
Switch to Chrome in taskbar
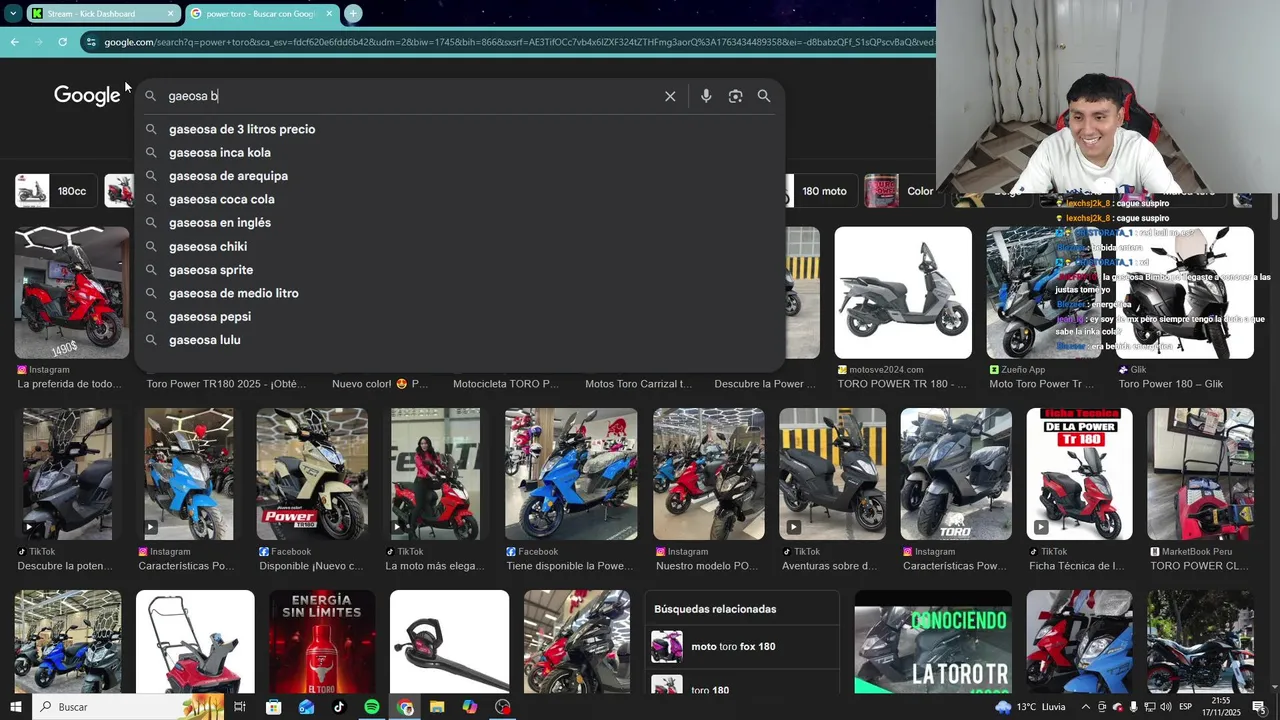coord(405,707)
